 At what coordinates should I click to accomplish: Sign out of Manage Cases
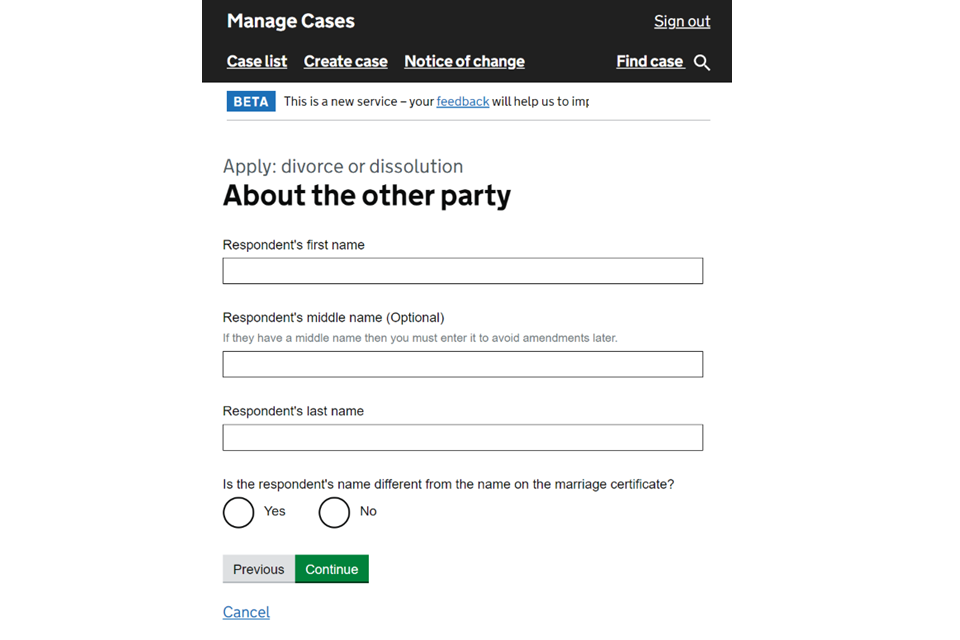(x=682, y=21)
